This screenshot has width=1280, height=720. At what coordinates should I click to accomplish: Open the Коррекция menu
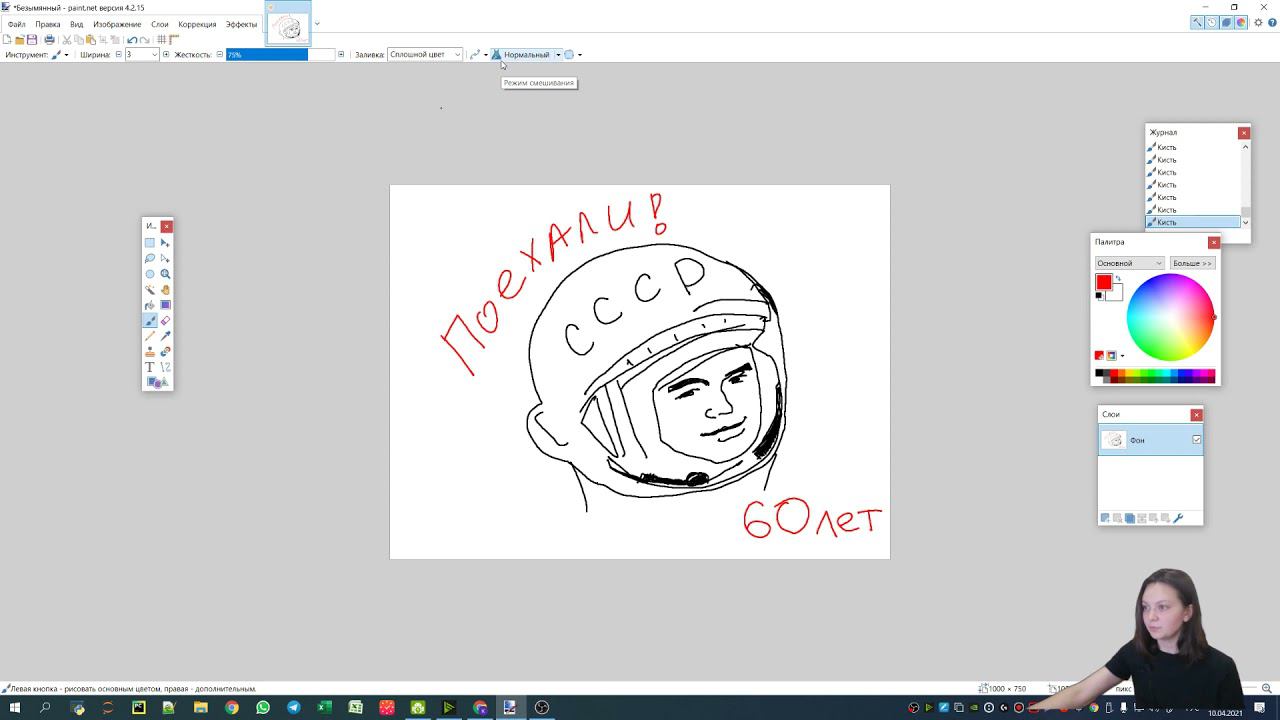coord(197,24)
